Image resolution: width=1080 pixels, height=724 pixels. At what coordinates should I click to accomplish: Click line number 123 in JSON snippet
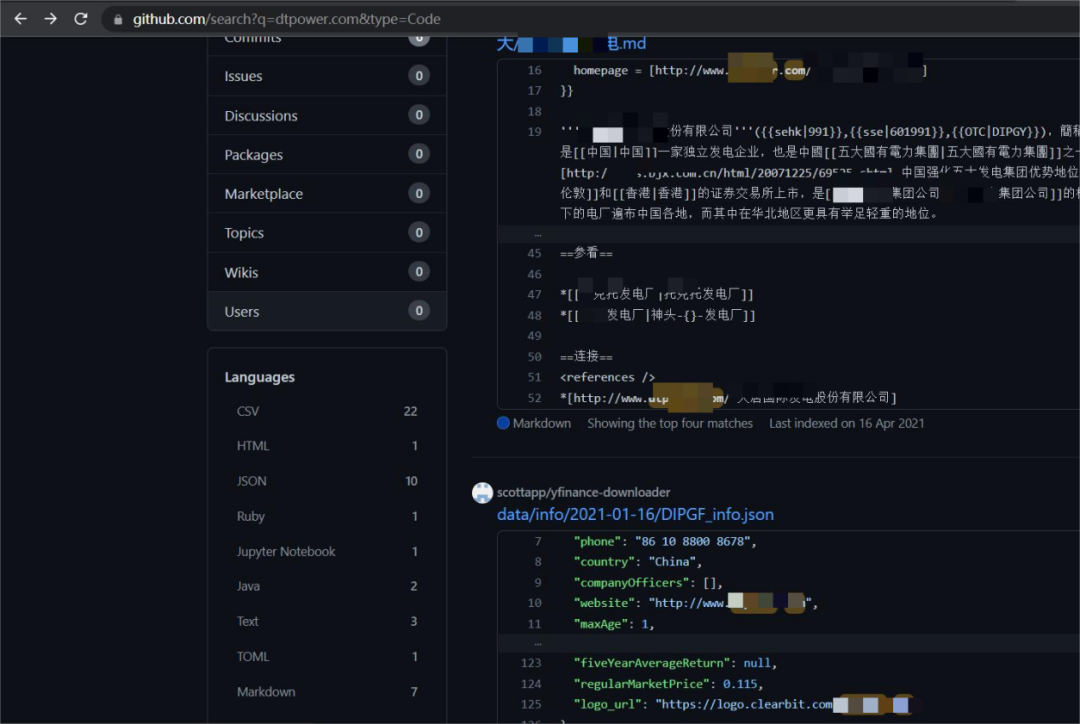(531, 663)
